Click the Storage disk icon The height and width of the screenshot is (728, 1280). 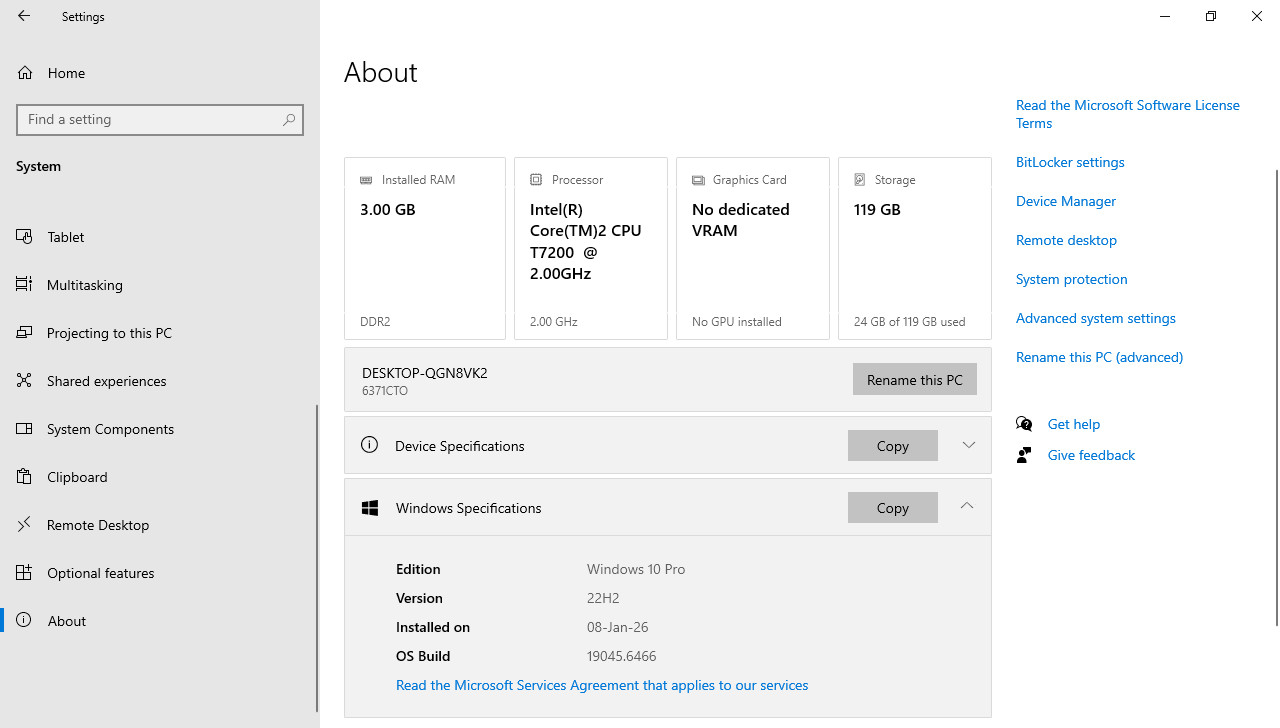coord(860,180)
